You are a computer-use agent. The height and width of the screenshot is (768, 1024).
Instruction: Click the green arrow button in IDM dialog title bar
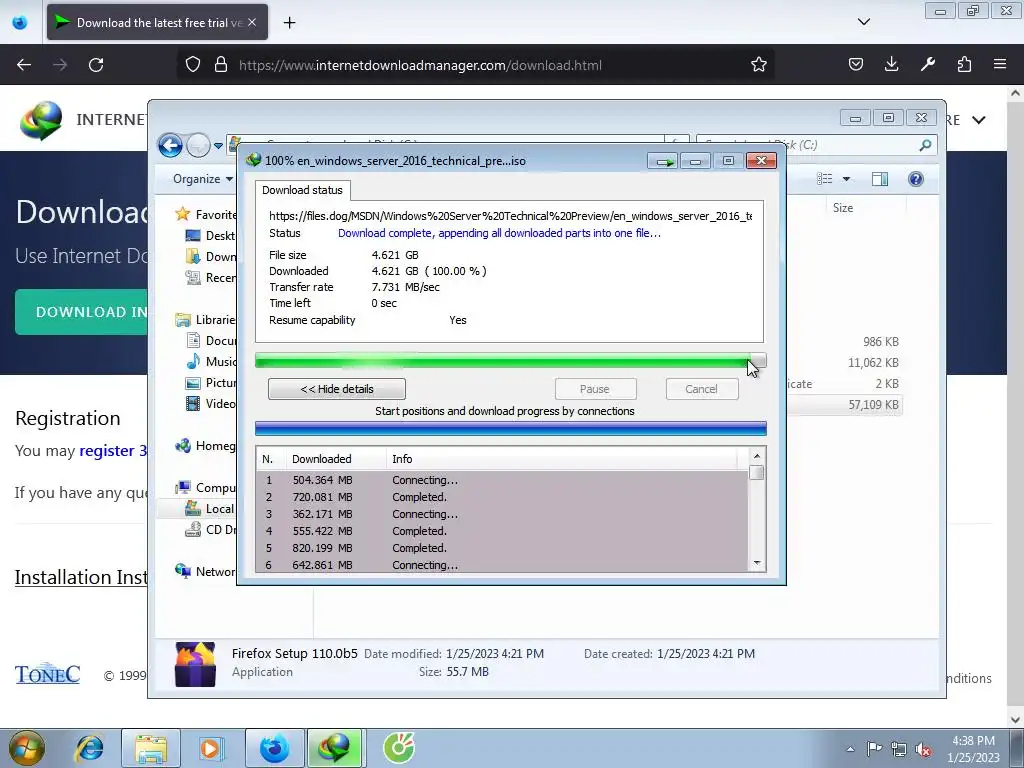pos(663,161)
